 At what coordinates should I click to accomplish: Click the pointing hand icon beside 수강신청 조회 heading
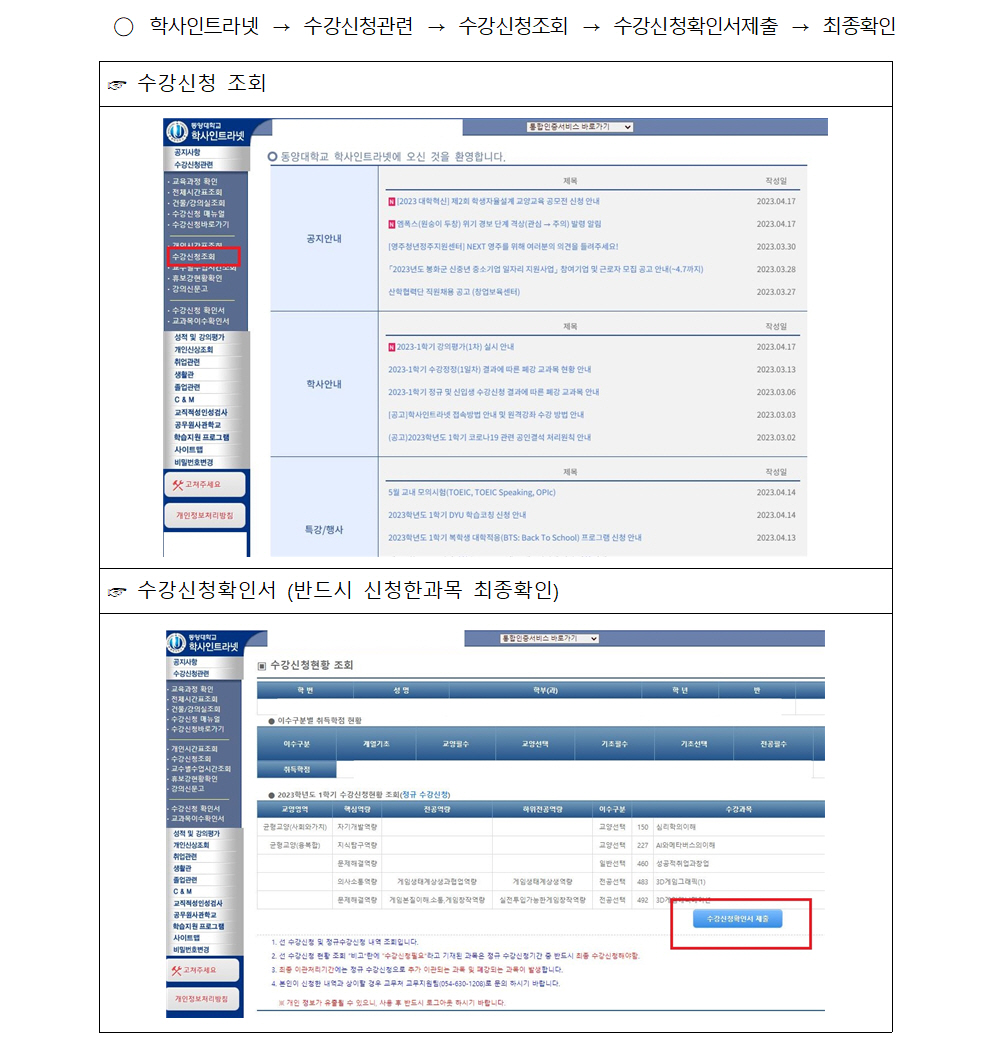[x=118, y=85]
